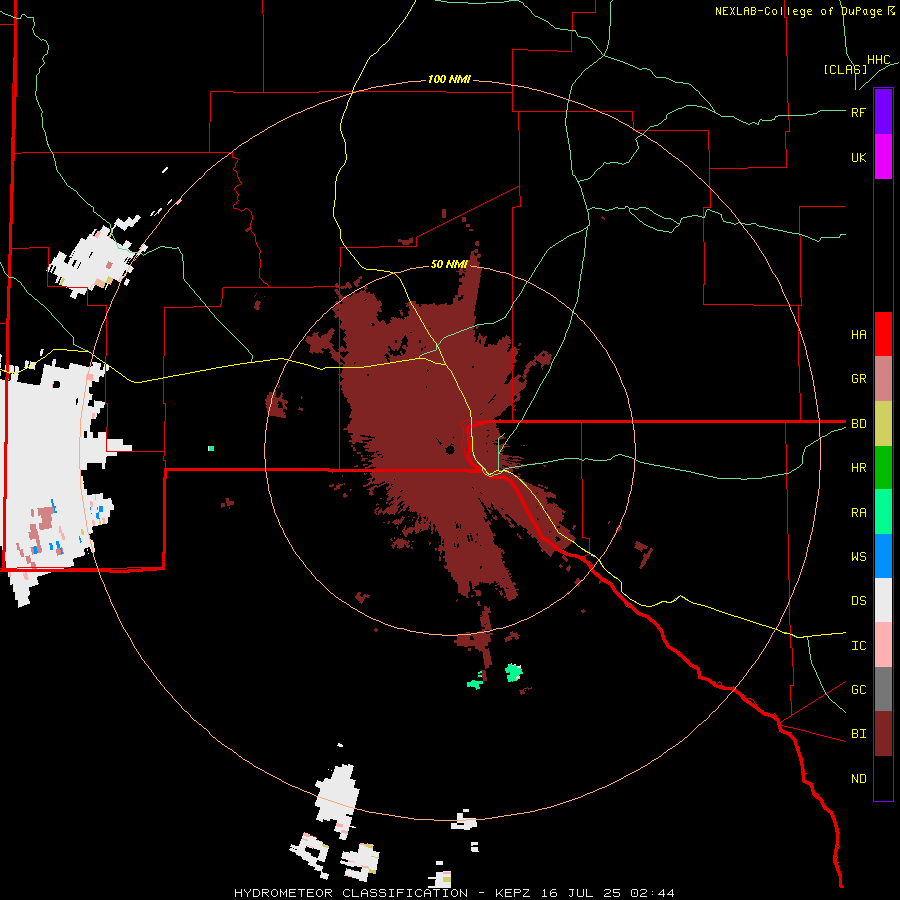900x900 pixels.
Task: Click the GC legend label
Action: point(858,690)
